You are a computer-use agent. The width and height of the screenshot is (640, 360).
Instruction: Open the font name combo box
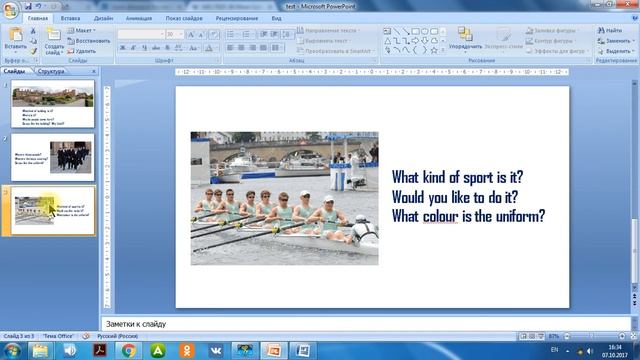tap(141, 34)
